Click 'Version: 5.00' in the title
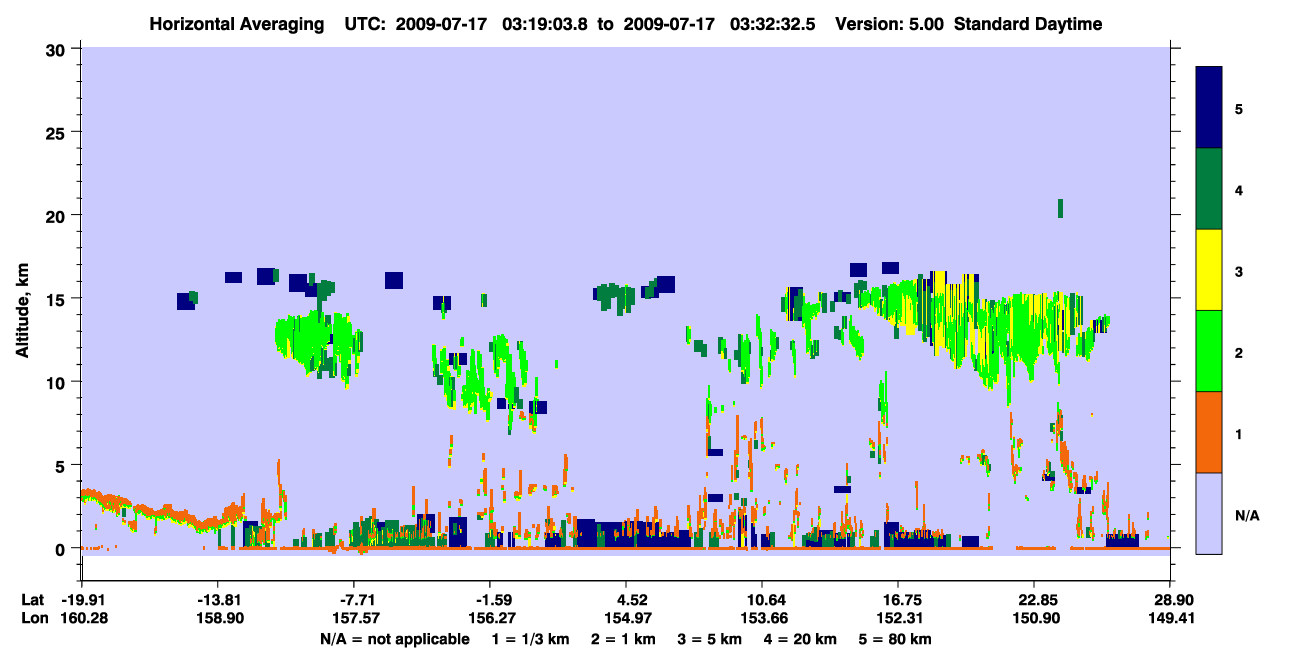 tap(891, 24)
